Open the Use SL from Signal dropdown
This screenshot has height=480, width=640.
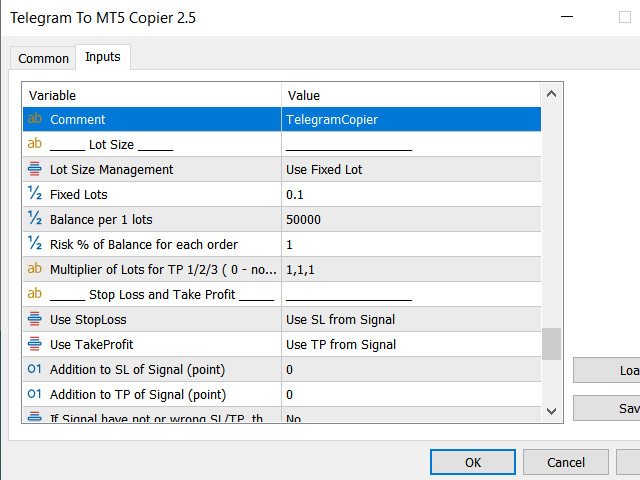coord(410,320)
